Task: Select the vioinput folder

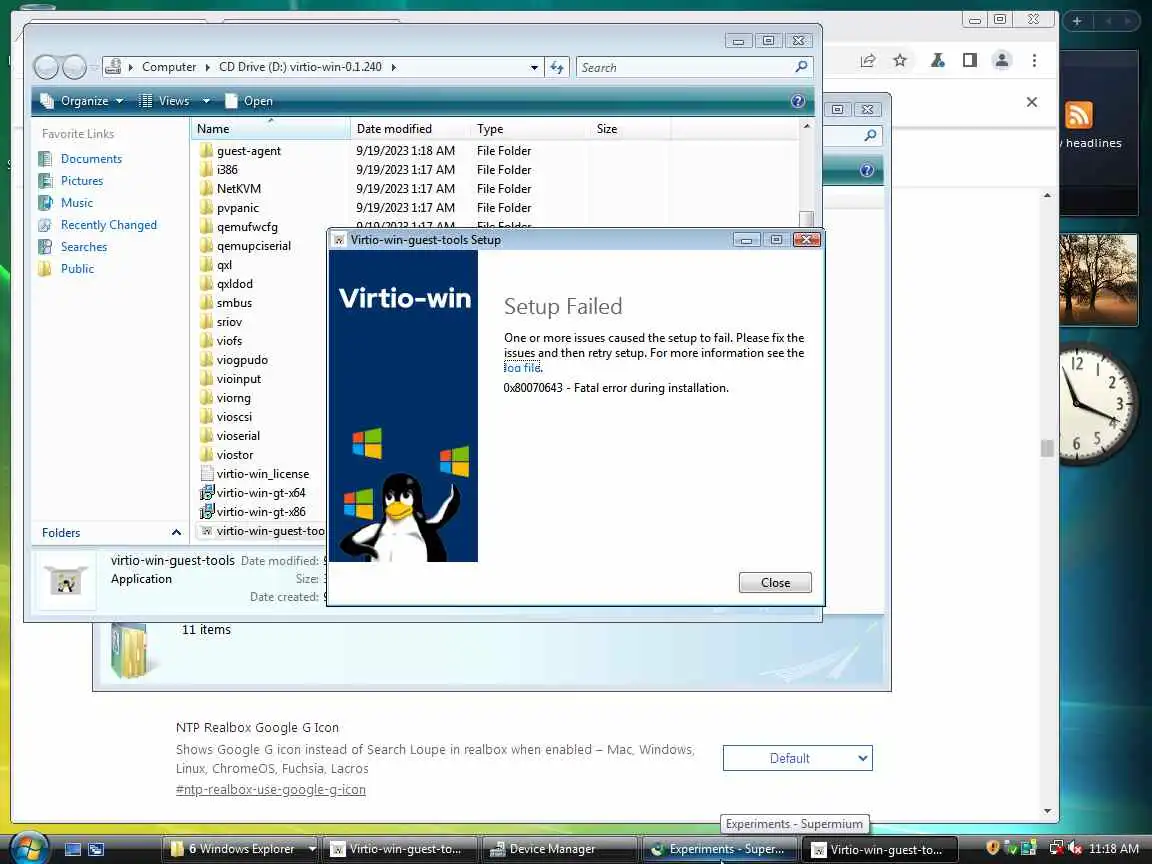Action: [239, 379]
